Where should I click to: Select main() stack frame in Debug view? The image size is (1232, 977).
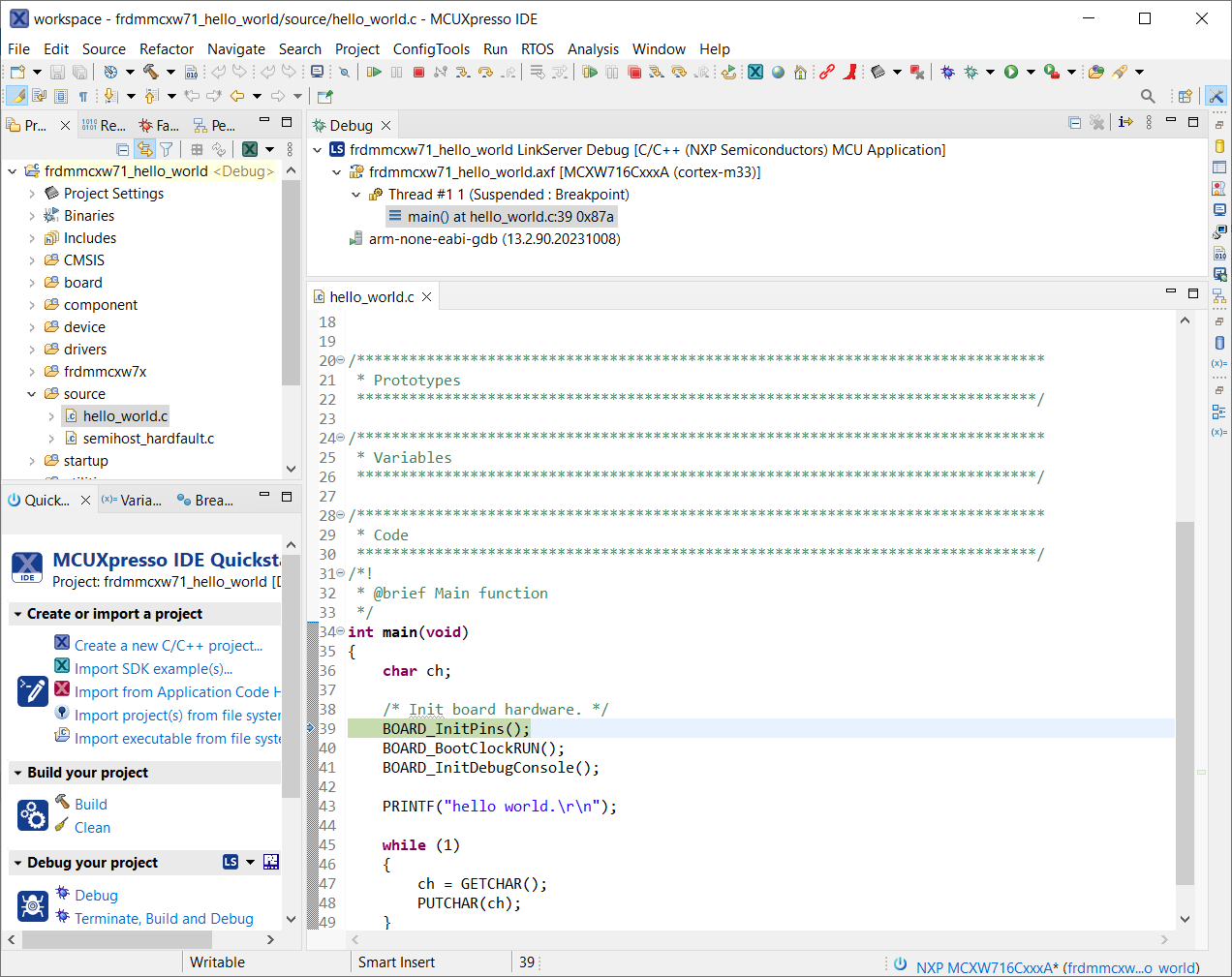(509, 217)
